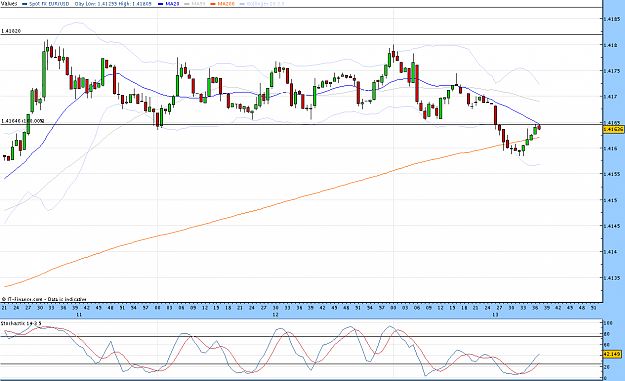Click the Bollinger 20 2.0 legend label
Screen dimensions: 625x381
266,4
